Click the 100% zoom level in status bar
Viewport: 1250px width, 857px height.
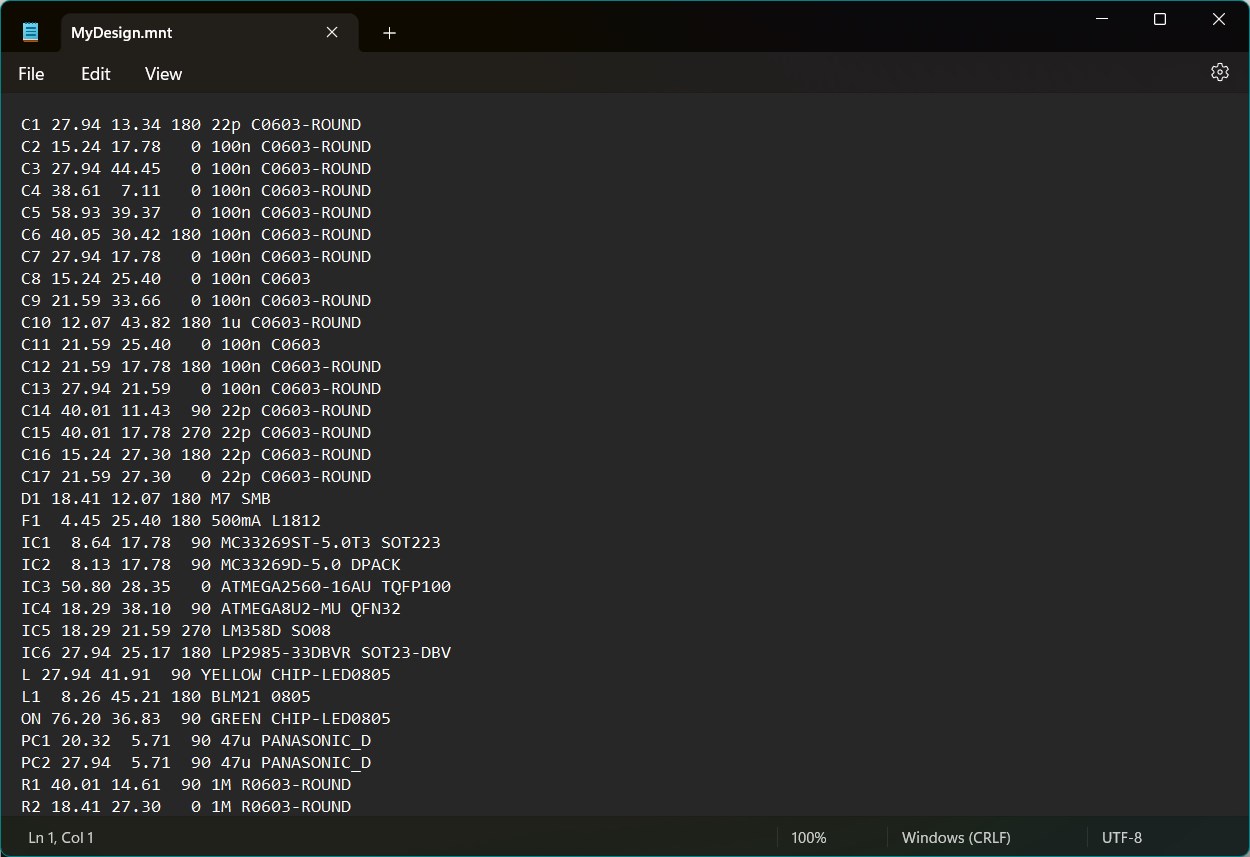click(x=809, y=838)
